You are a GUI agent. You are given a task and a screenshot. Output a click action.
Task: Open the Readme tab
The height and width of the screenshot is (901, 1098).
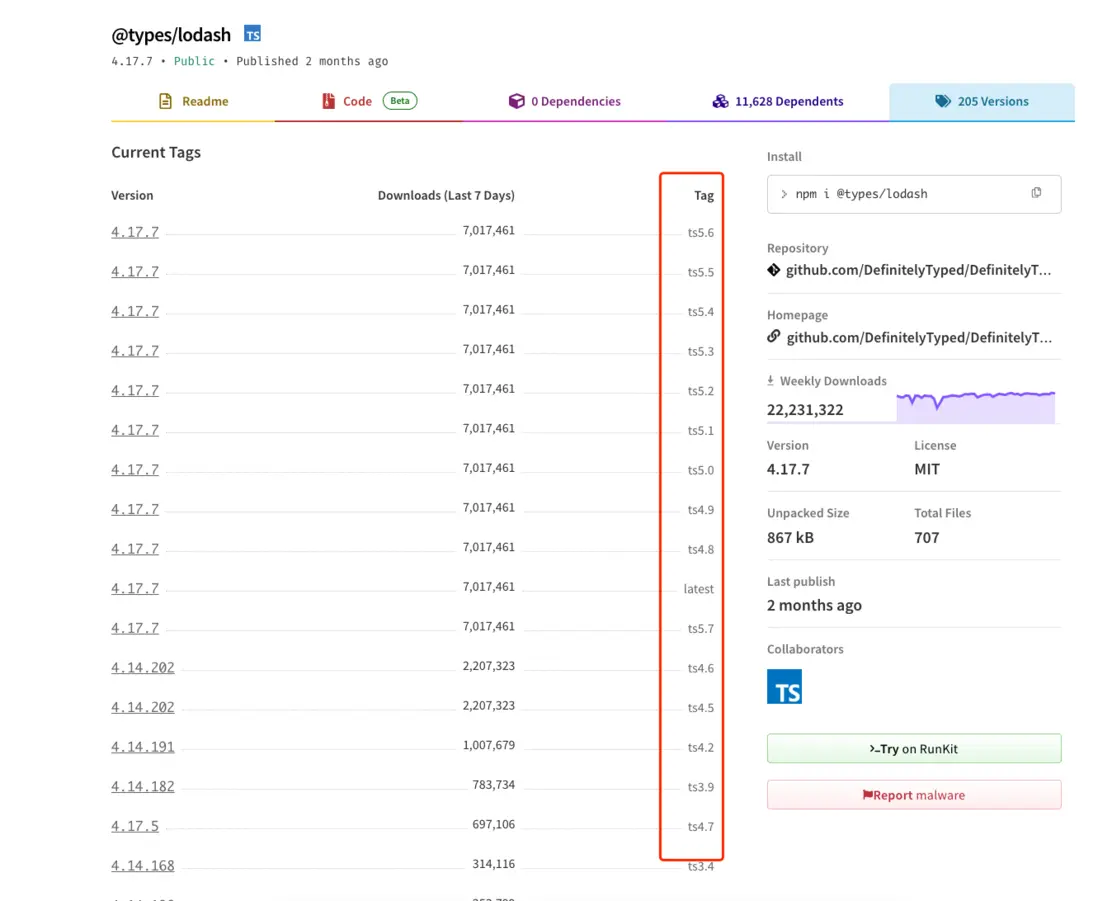pyautogui.click(x=193, y=101)
